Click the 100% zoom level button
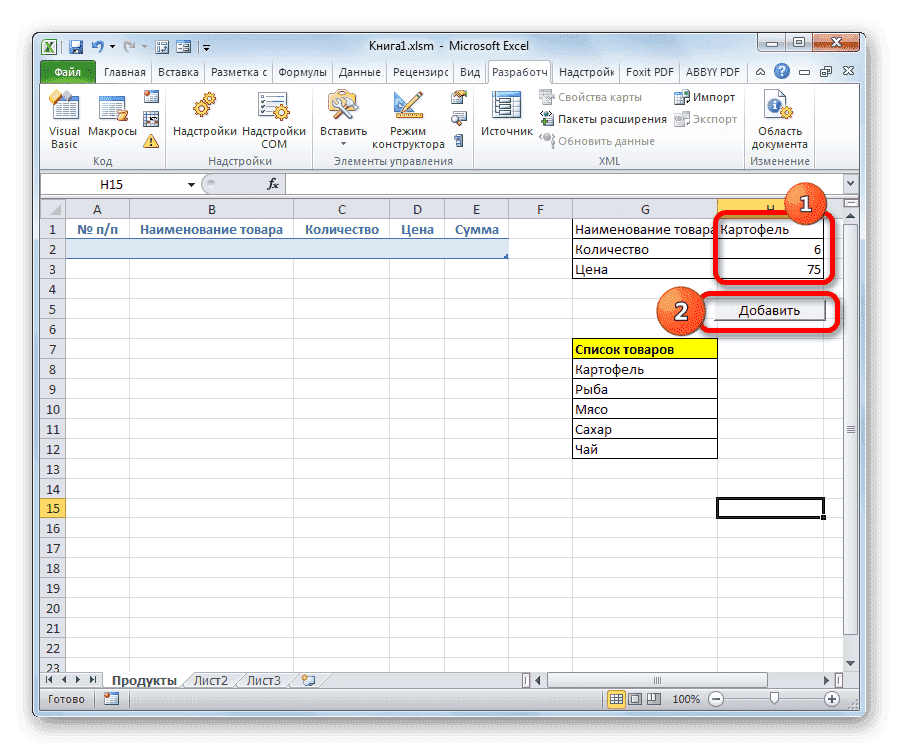The image size is (899, 750). pyautogui.click(x=687, y=699)
